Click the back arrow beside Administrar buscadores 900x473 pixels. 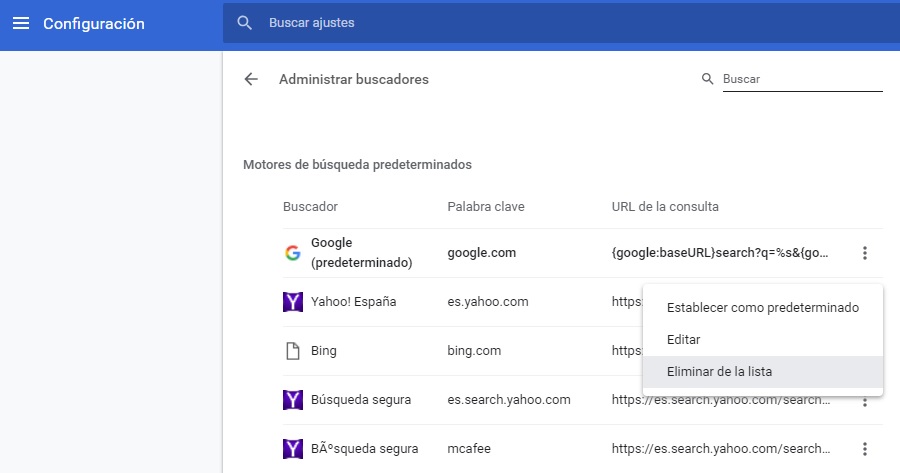[251, 79]
